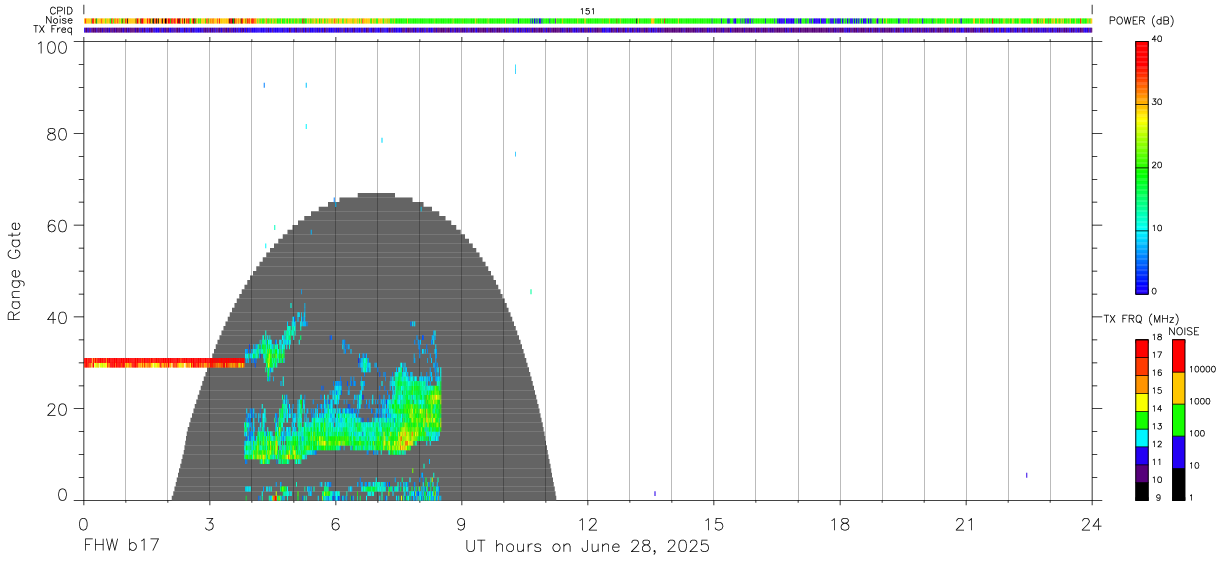The height and width of the screenshot is (567, 1228).
Task: Click the 20 tick on power colorbar
Action: click(x=1157, y=165)
